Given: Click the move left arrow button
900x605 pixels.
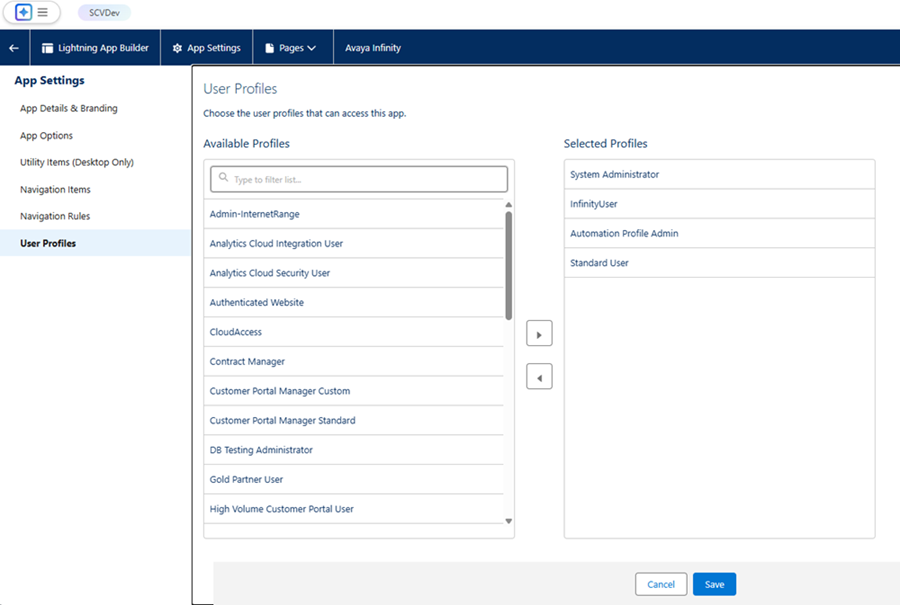Looking at the screenshot, I should (539, 377).
